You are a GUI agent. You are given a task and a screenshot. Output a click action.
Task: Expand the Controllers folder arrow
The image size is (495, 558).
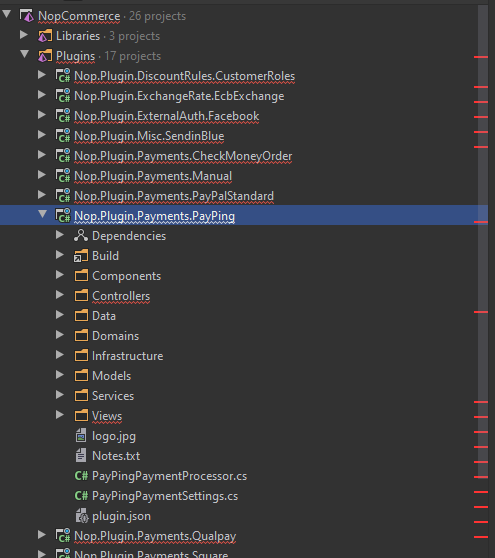click(60, 295)
